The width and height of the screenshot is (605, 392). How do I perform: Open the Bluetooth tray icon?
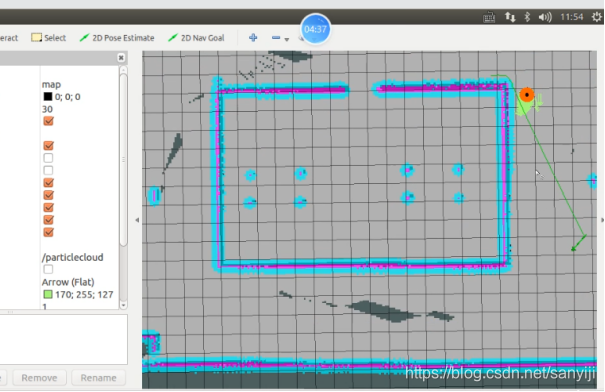pos(527,17)
